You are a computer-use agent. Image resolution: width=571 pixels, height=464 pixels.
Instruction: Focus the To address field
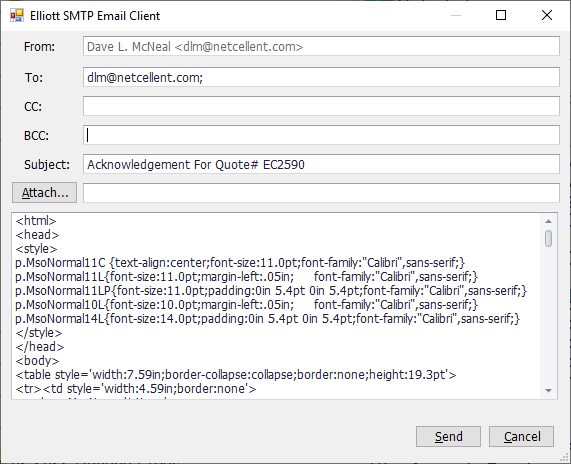tap(321, 77)
